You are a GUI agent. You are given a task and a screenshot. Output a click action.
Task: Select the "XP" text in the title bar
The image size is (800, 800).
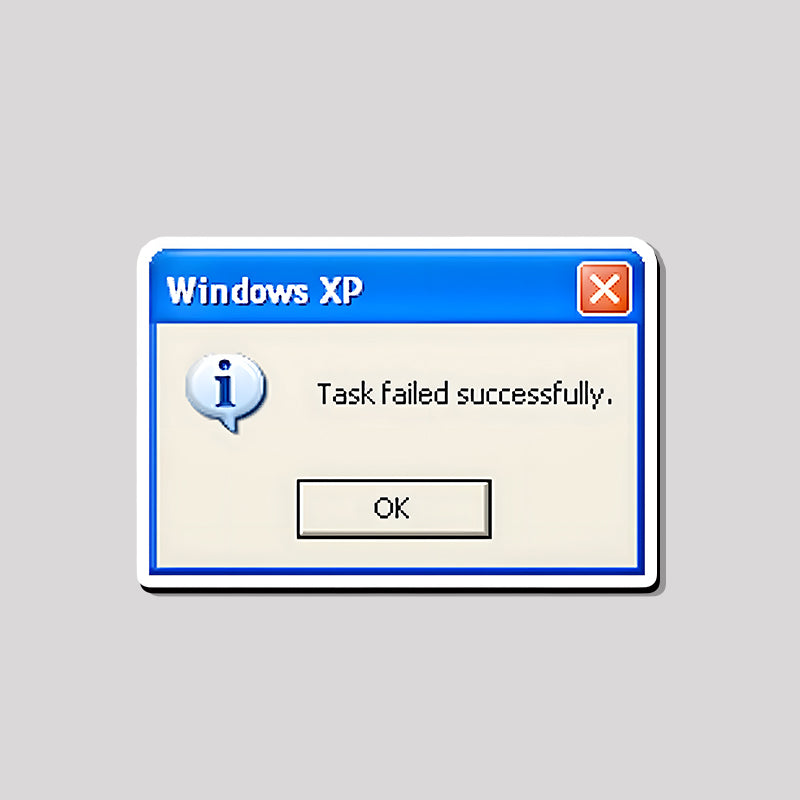point(341,290)
